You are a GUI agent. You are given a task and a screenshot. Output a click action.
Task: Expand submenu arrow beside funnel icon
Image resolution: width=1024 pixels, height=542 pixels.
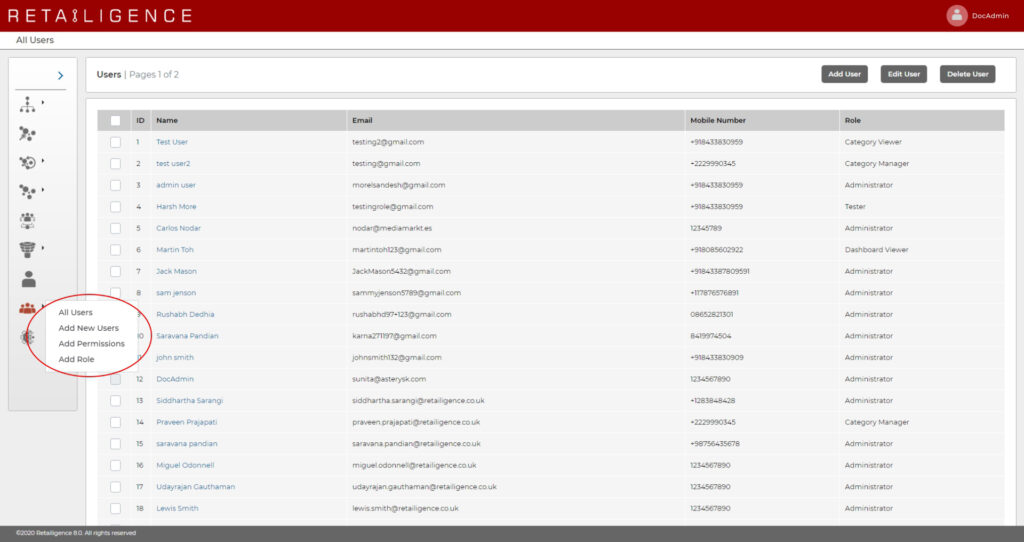point(42,248)
